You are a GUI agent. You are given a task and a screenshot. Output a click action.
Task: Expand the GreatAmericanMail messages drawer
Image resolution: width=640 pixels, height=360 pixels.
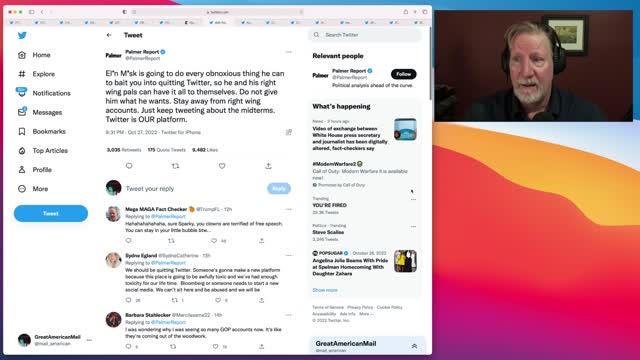[x=414, y=346]
